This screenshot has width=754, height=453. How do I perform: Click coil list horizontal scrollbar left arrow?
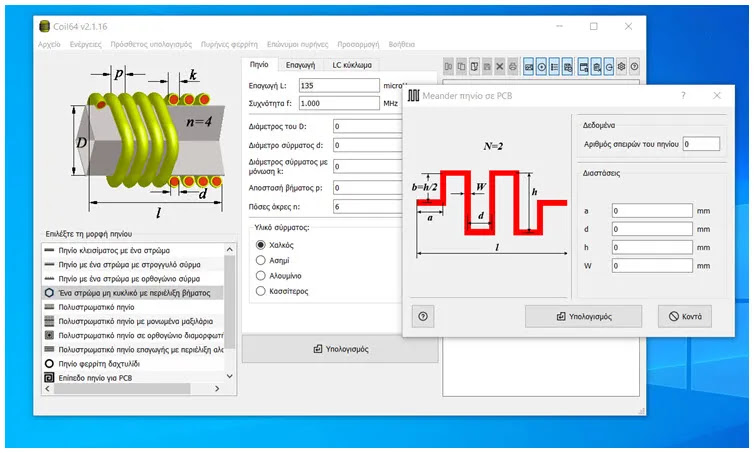pos(48,389)
